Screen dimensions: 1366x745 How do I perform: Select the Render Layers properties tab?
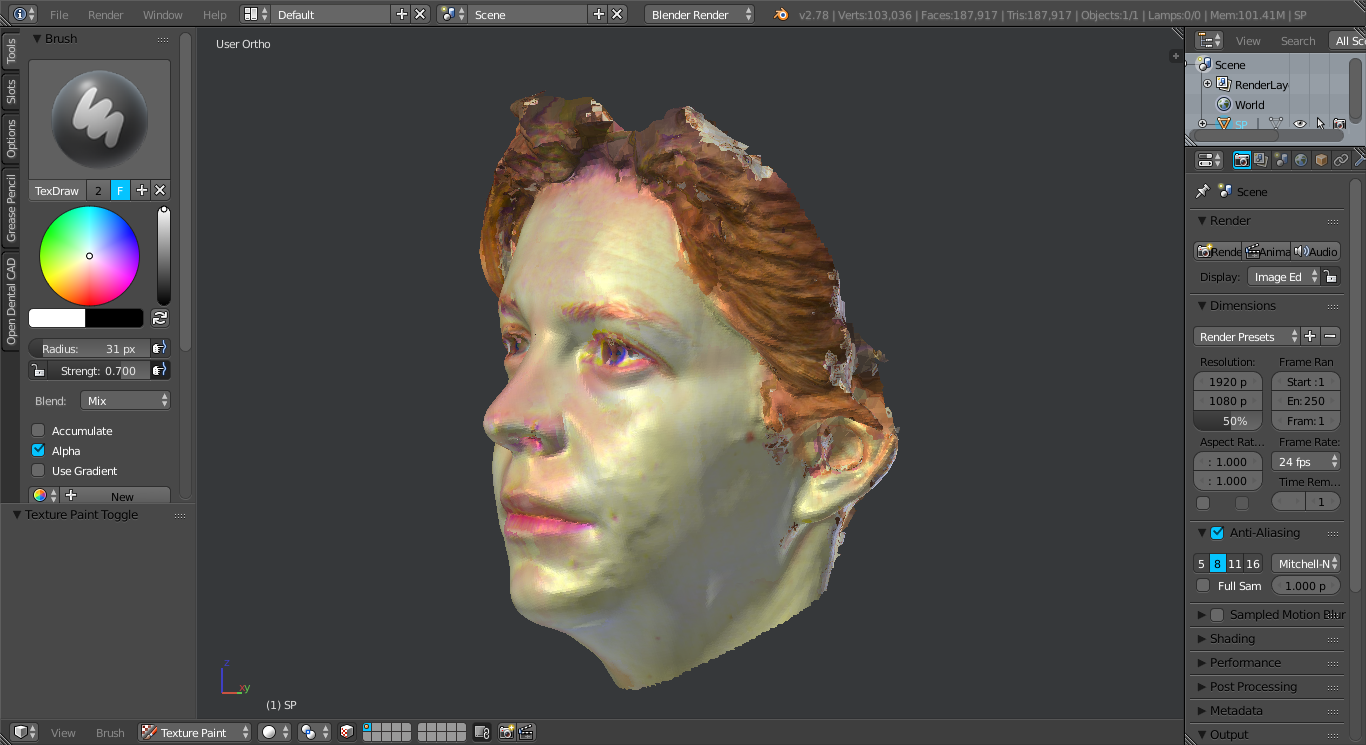pyautogui.click(x=1261, y=160)
